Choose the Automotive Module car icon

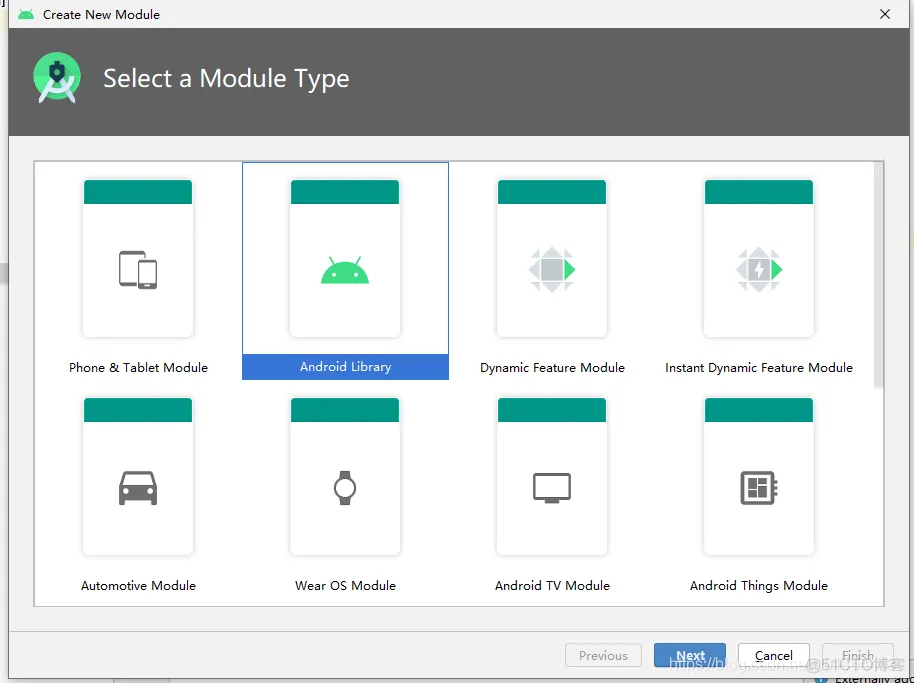[138, 488]
